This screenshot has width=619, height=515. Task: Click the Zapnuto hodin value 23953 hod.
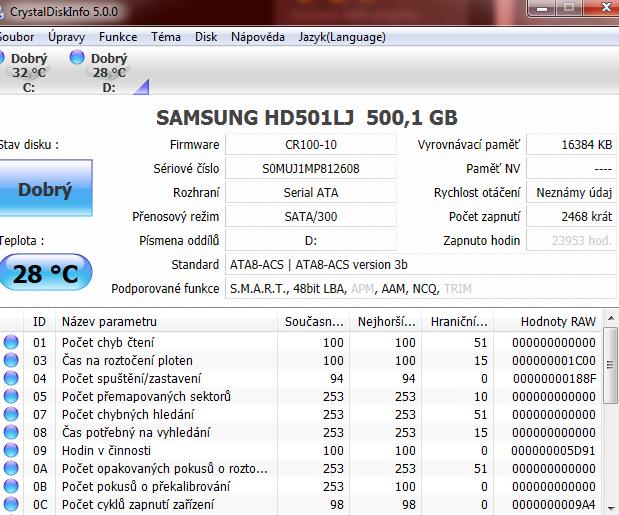(572, 240)
